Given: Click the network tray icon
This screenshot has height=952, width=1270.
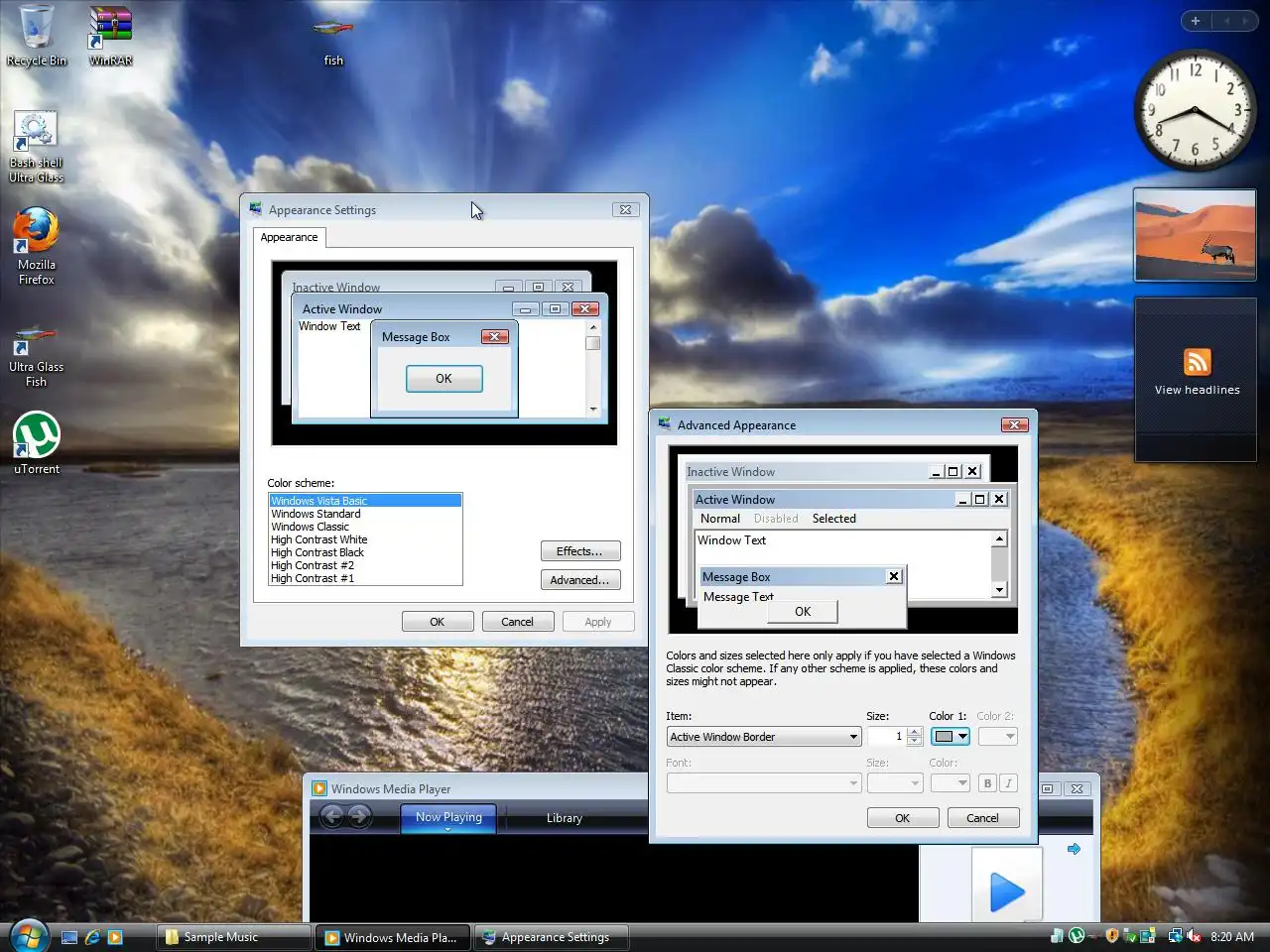Looking at the screenshot, I should click(1175, 936).
